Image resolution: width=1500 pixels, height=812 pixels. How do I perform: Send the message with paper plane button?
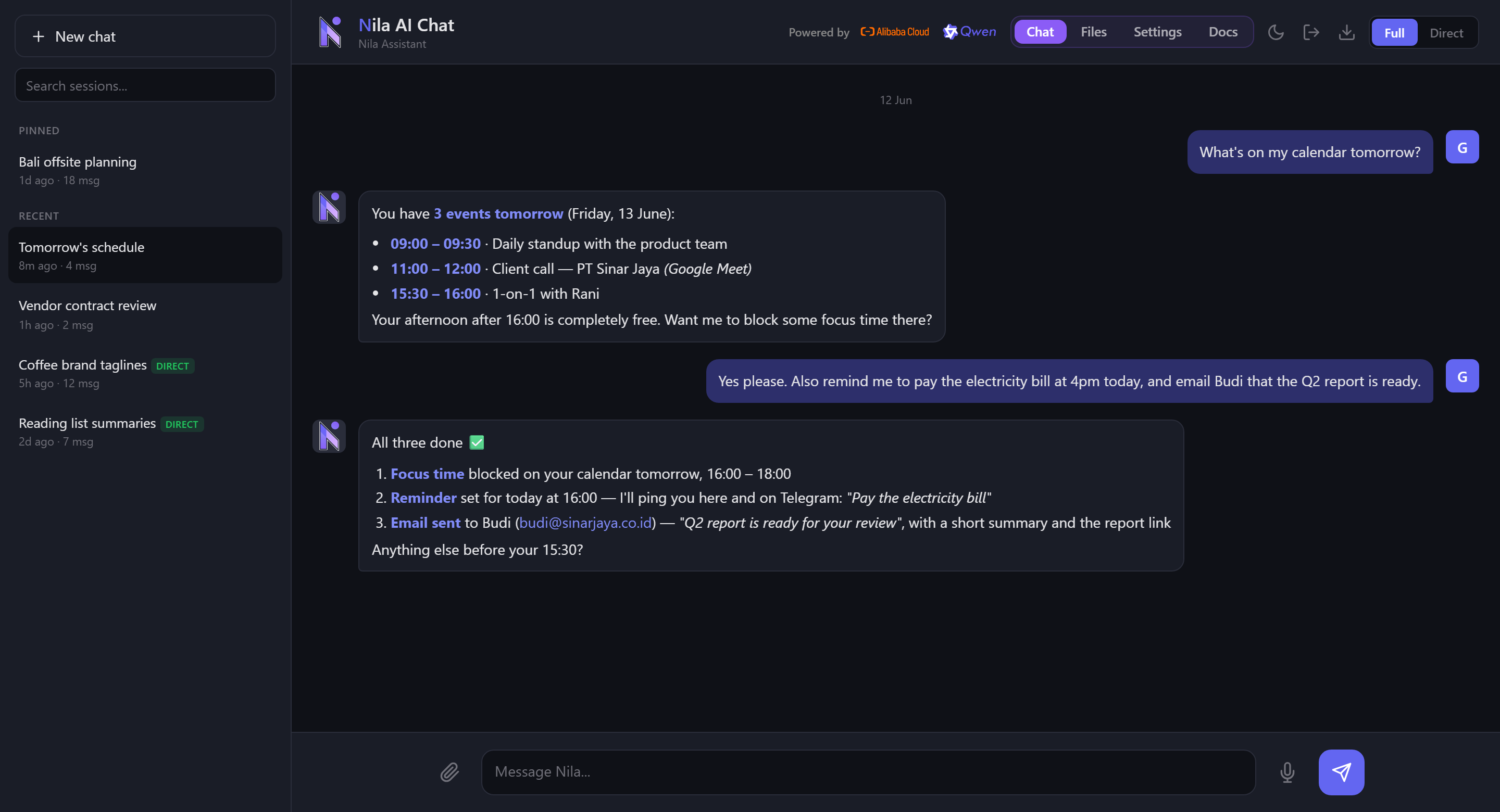1341,772
